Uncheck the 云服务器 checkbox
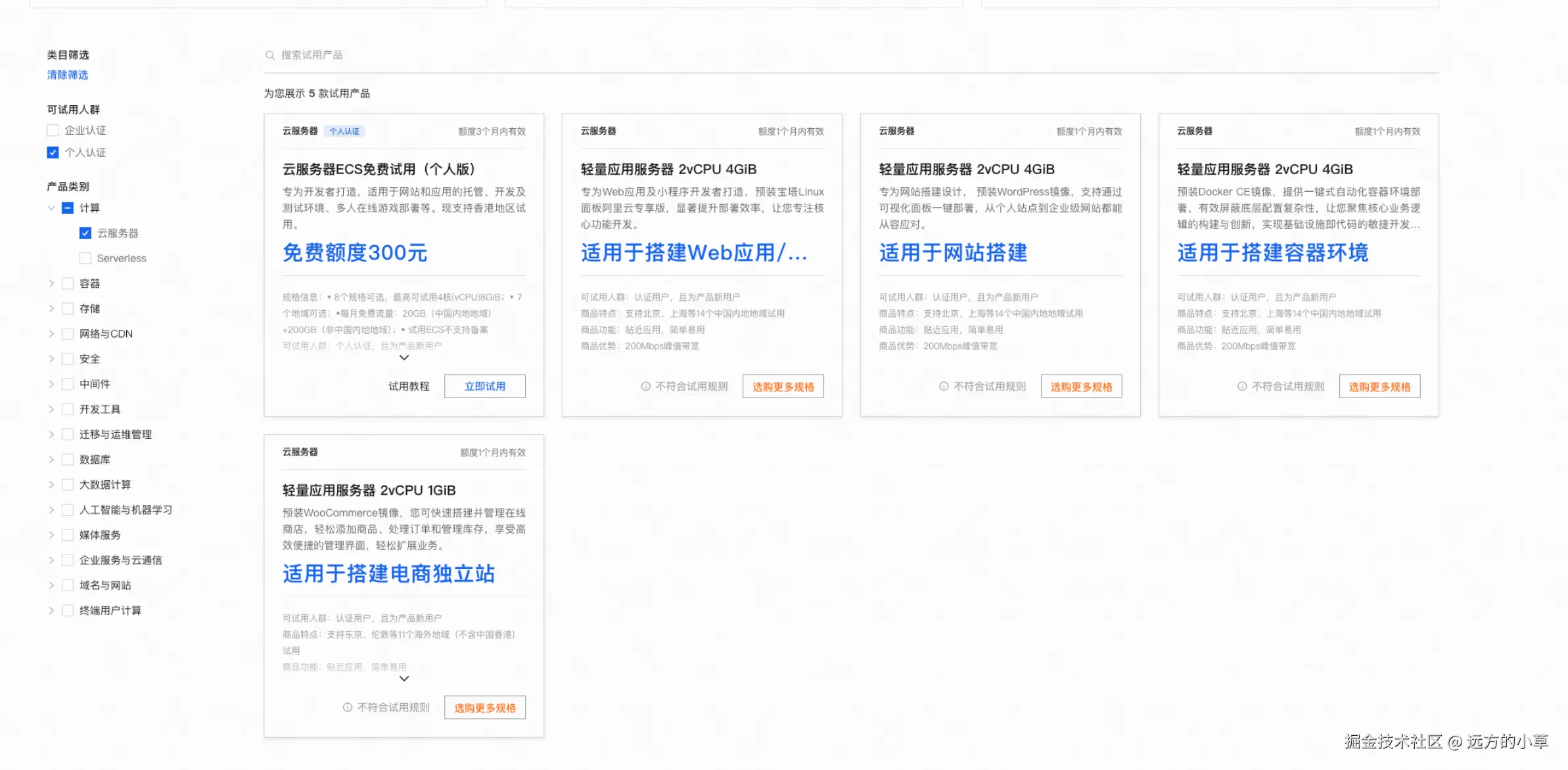The width and height of the screenshot is (1568, 770). 85,233
